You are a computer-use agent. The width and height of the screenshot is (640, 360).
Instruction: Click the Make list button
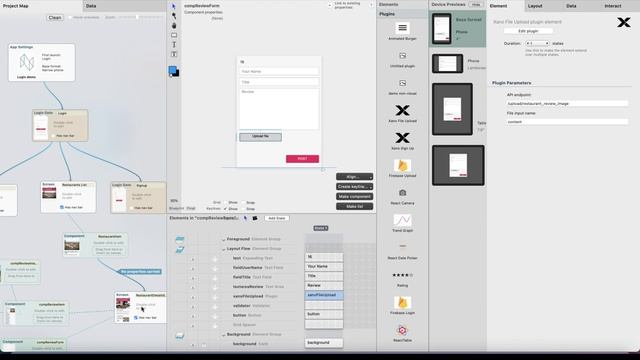[x=354, y=207]
